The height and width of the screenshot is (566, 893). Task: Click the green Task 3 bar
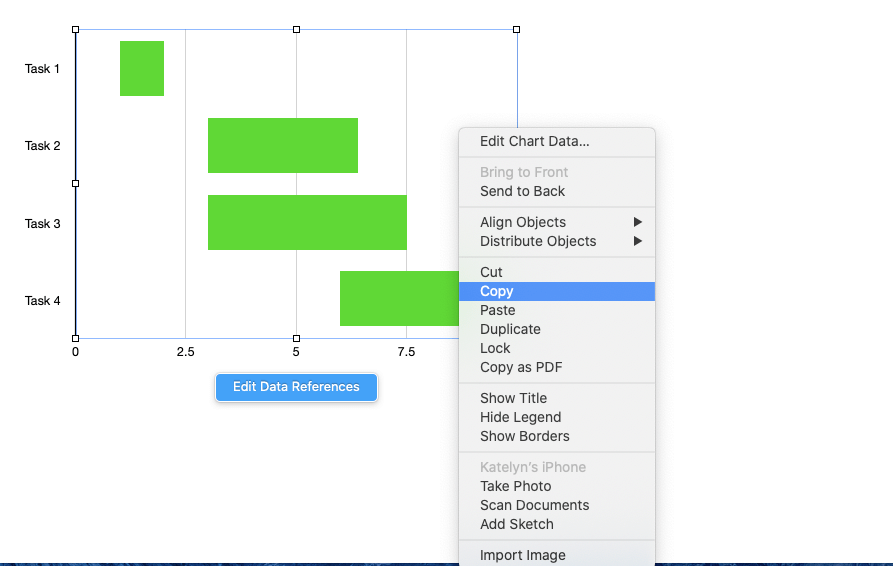[307, 222]
